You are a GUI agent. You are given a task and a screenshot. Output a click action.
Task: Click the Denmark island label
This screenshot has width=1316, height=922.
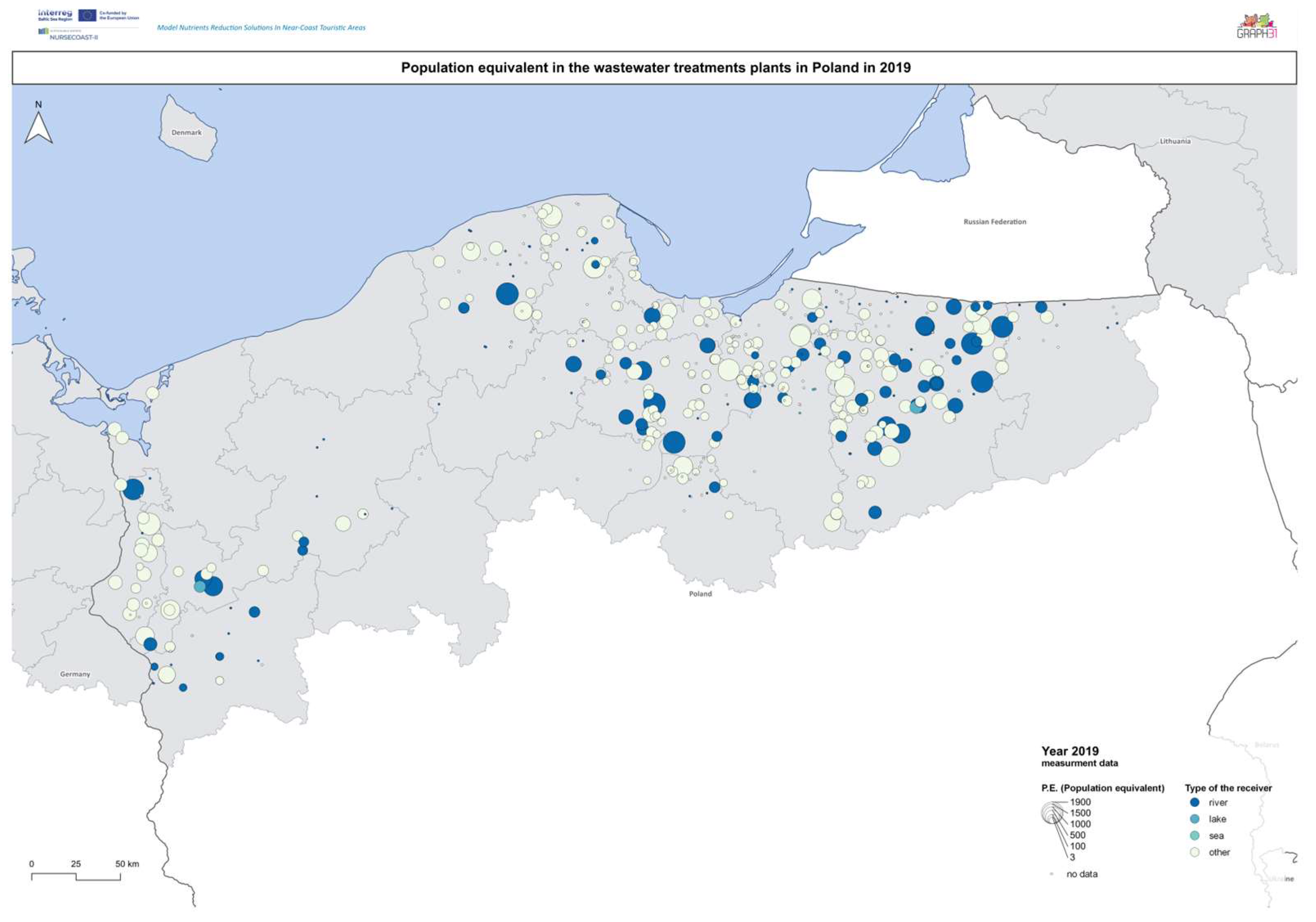click(186, 132)
